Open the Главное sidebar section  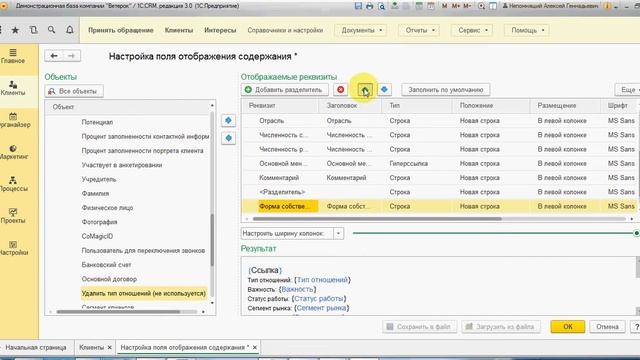coord(13,56)
